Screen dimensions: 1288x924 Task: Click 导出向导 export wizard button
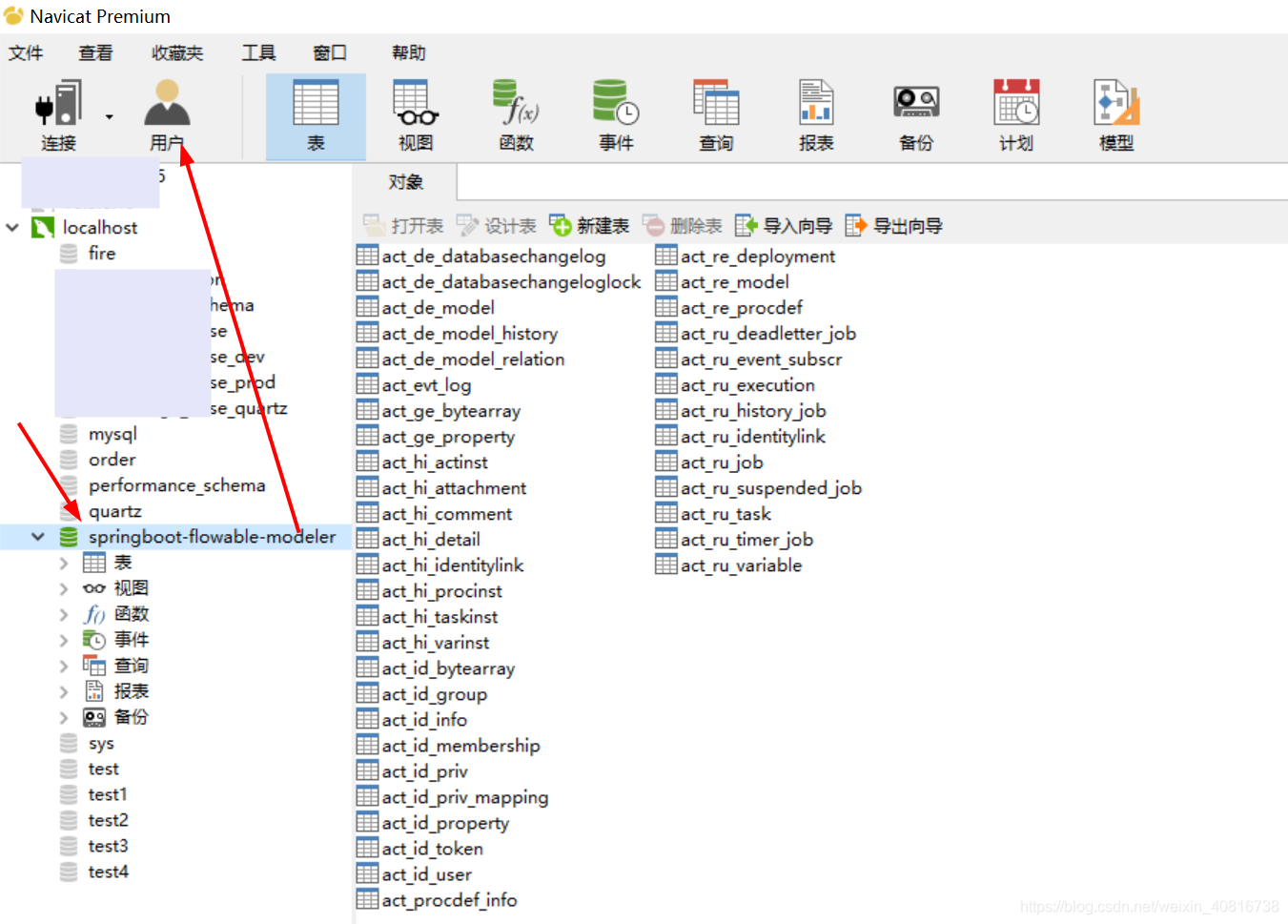tap(894, 226)
